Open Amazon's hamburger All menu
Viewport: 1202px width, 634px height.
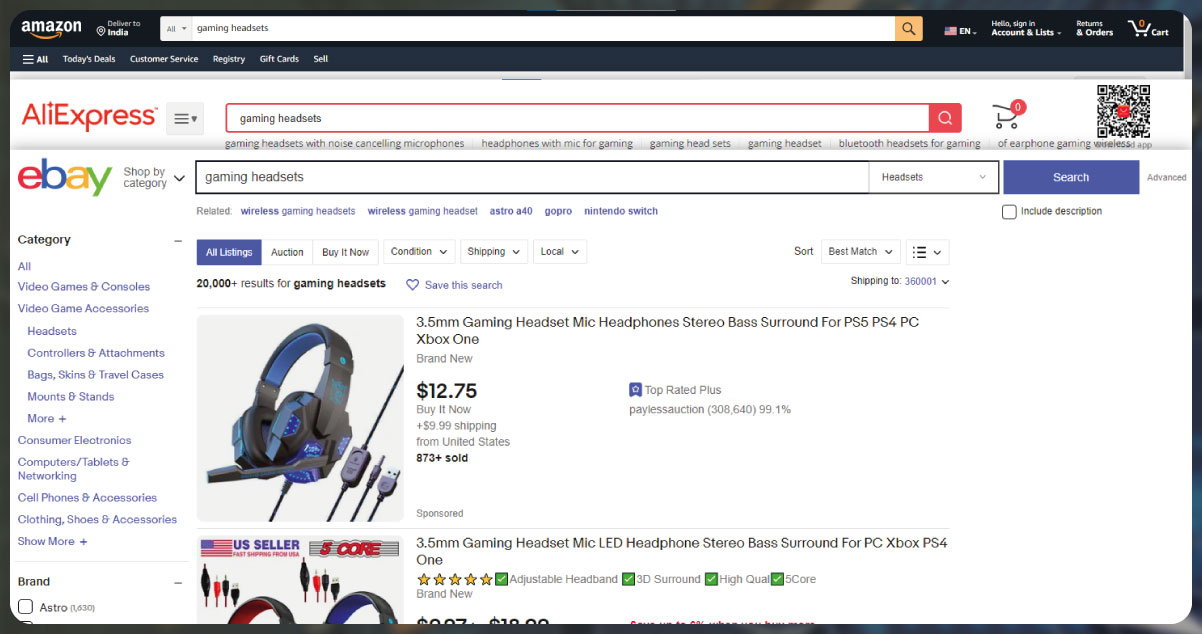point(35,59)
